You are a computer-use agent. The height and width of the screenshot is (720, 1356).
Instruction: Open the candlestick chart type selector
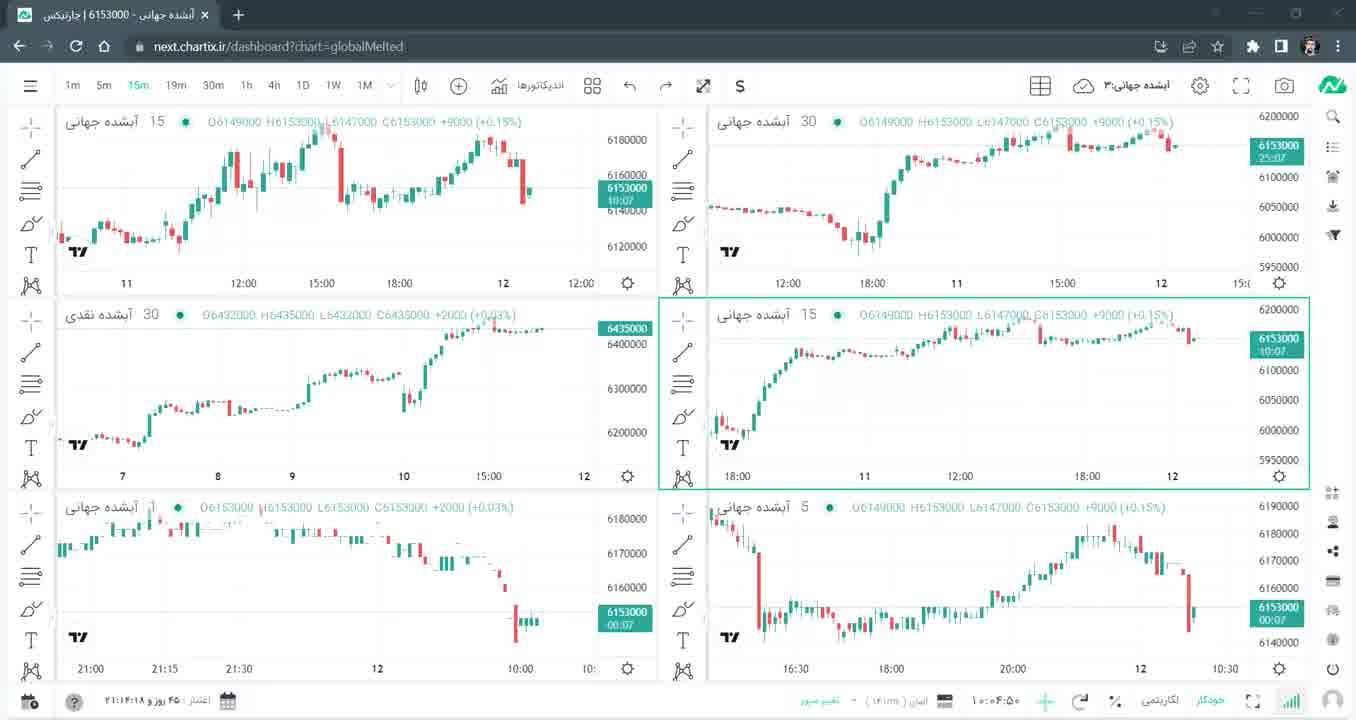click(421, 86)
